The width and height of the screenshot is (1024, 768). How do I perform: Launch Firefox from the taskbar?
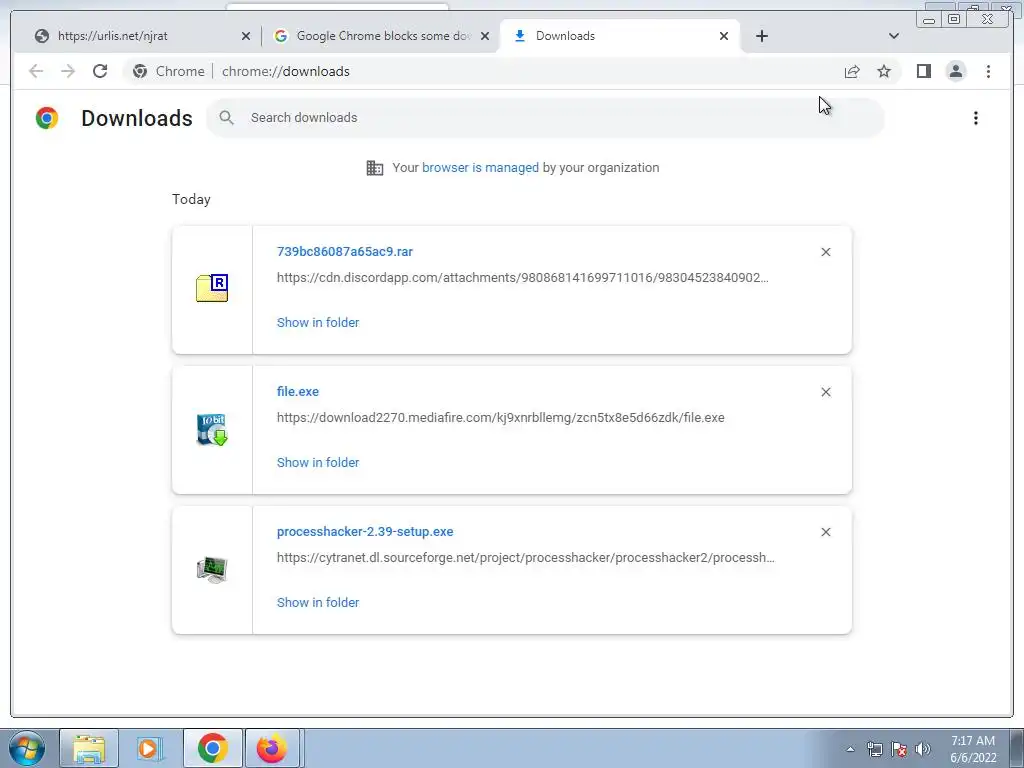272,748
